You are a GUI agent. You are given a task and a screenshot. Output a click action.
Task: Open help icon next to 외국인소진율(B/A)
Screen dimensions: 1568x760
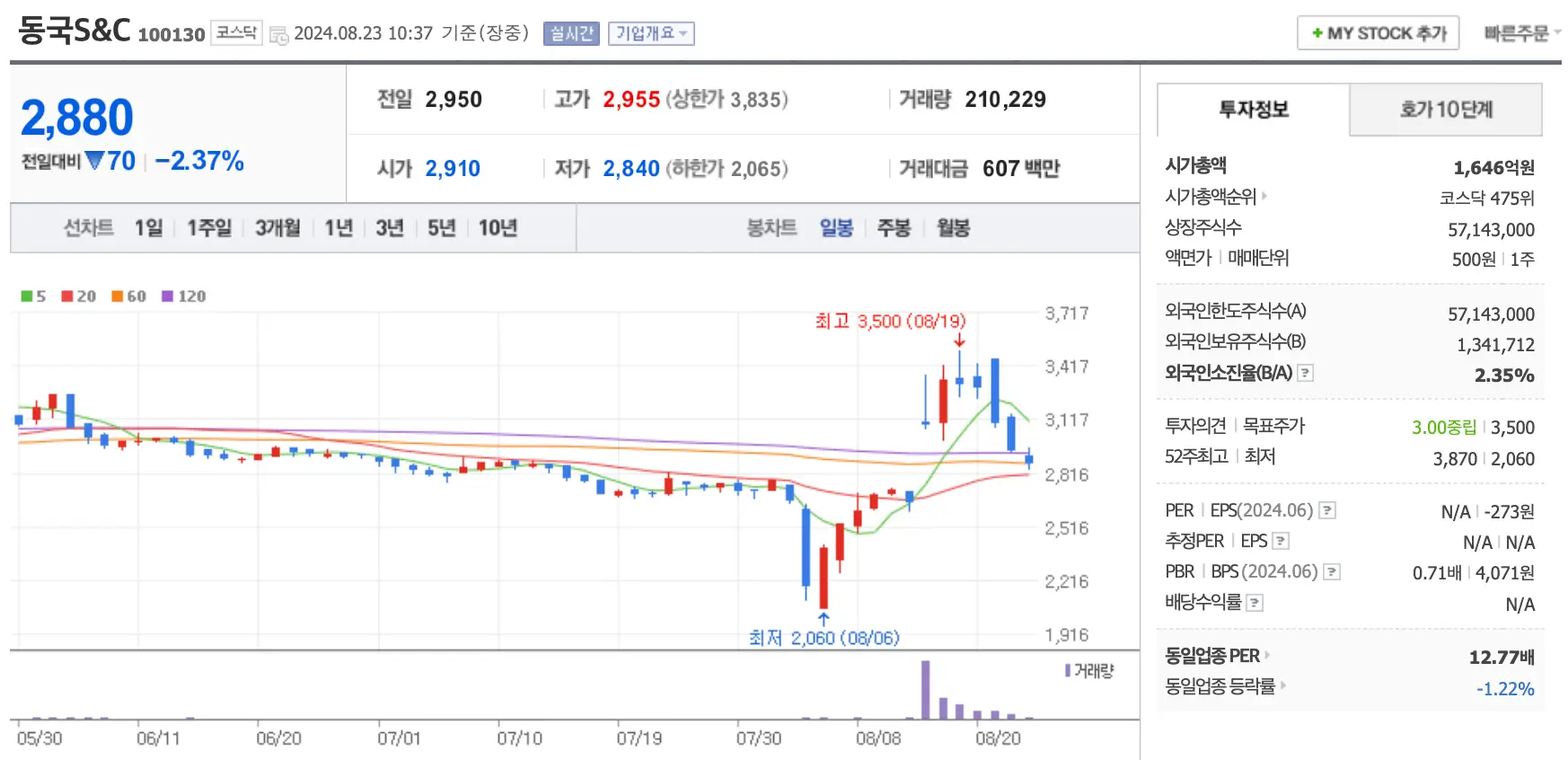pos(1306,373)
